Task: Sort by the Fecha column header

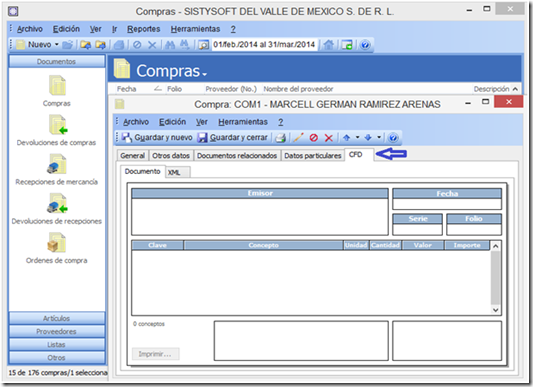Action: point(126,89)
